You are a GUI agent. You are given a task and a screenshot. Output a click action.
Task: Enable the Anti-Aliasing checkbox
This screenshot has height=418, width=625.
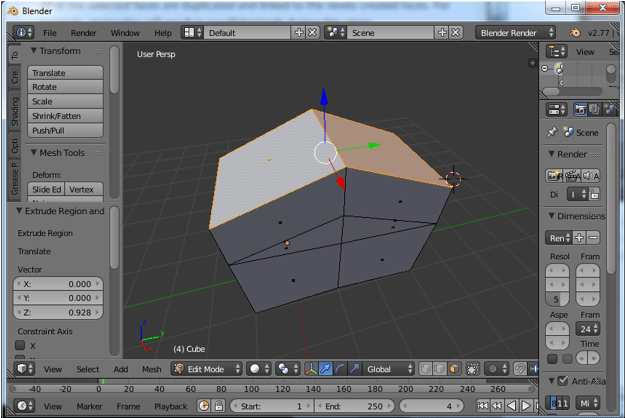(561, 381)
